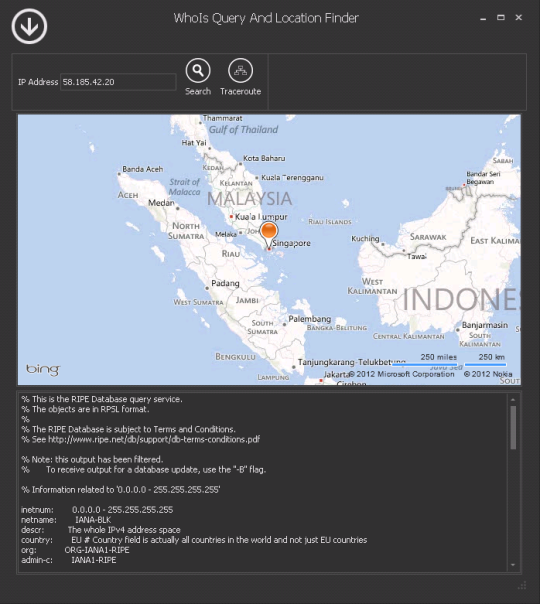Click 'This is the RIPE Database query service' line

point(102,399)
